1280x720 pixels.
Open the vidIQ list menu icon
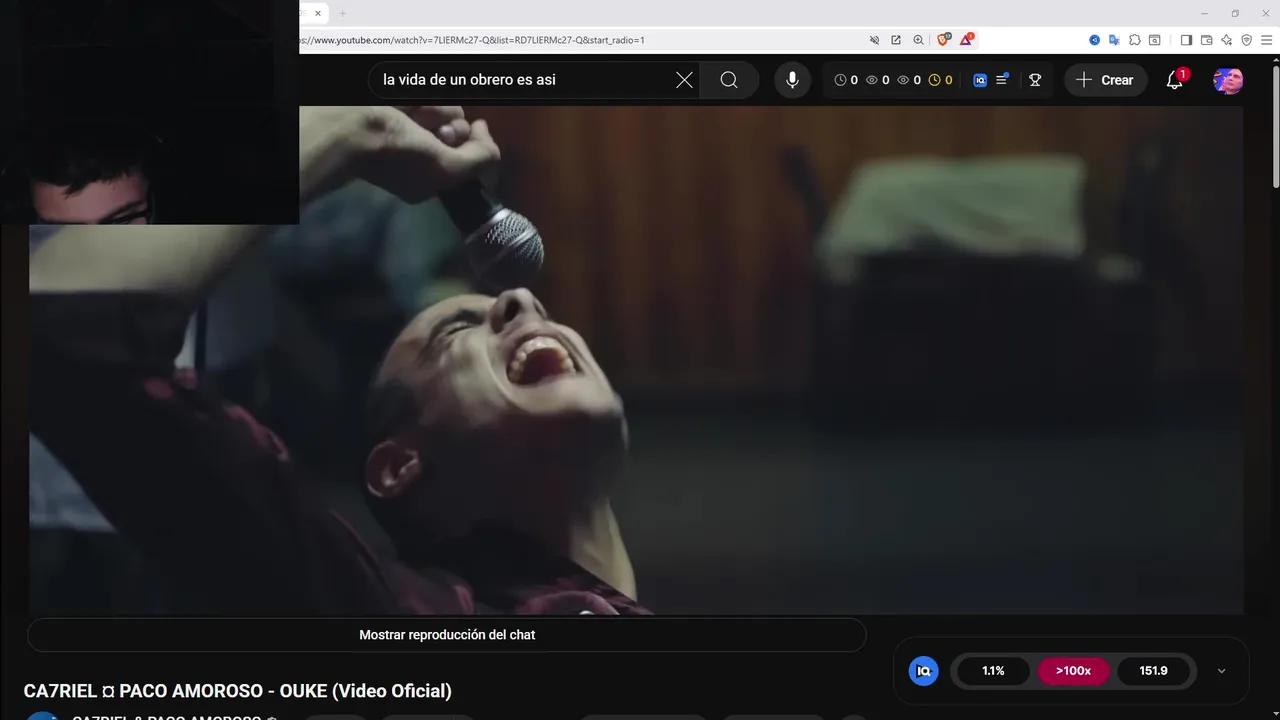pos(1001,80)
